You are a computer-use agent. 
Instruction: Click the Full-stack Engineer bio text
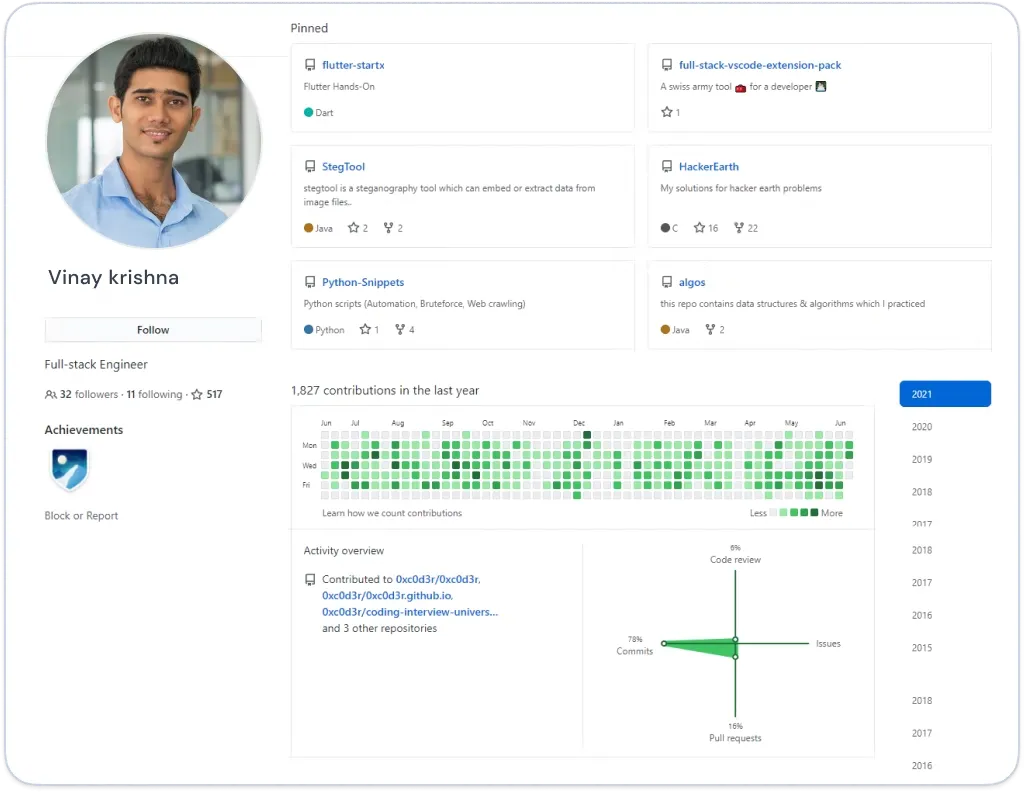[96, 364]
